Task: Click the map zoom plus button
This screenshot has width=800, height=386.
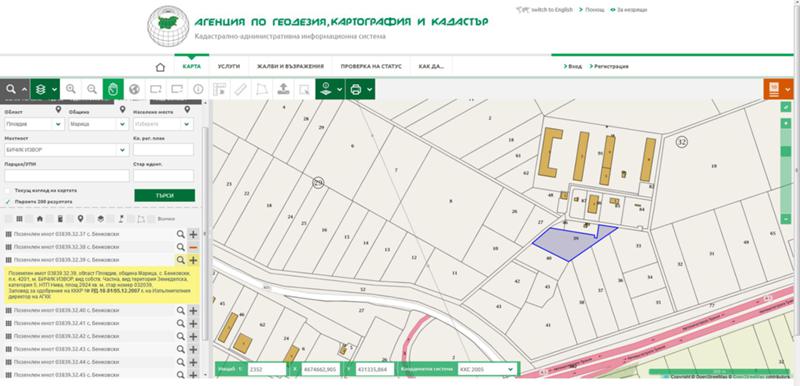Action: [786, 124]
